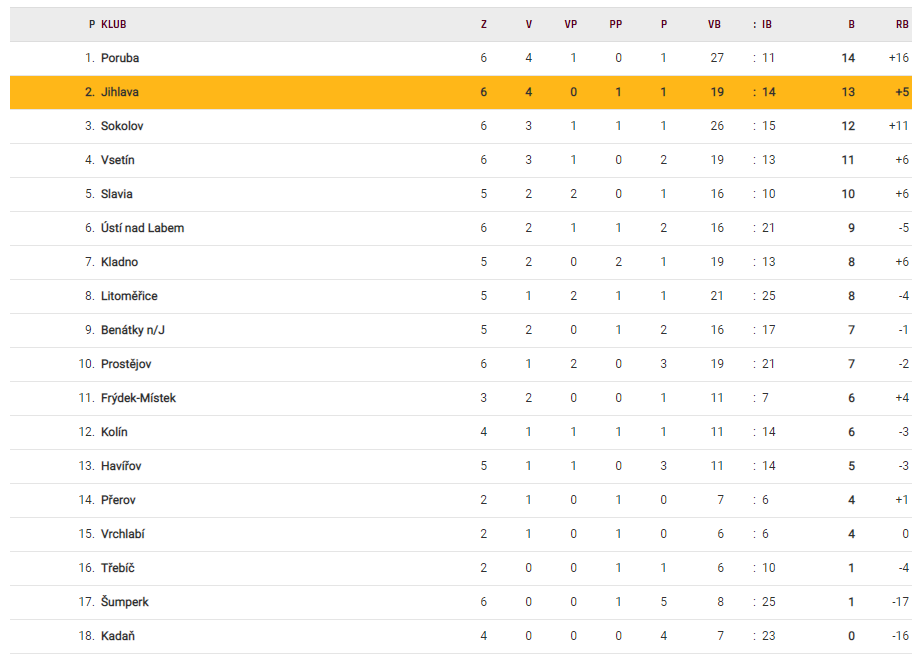Open Benátky n/J team page

pos(133,330)
